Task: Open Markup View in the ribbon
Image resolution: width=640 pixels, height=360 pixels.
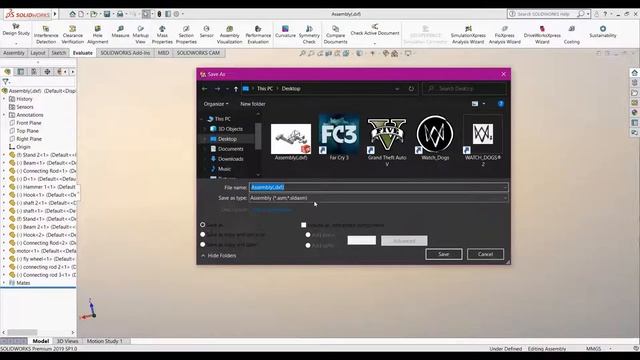Action: pyautogui.click(x=140, y=35)
